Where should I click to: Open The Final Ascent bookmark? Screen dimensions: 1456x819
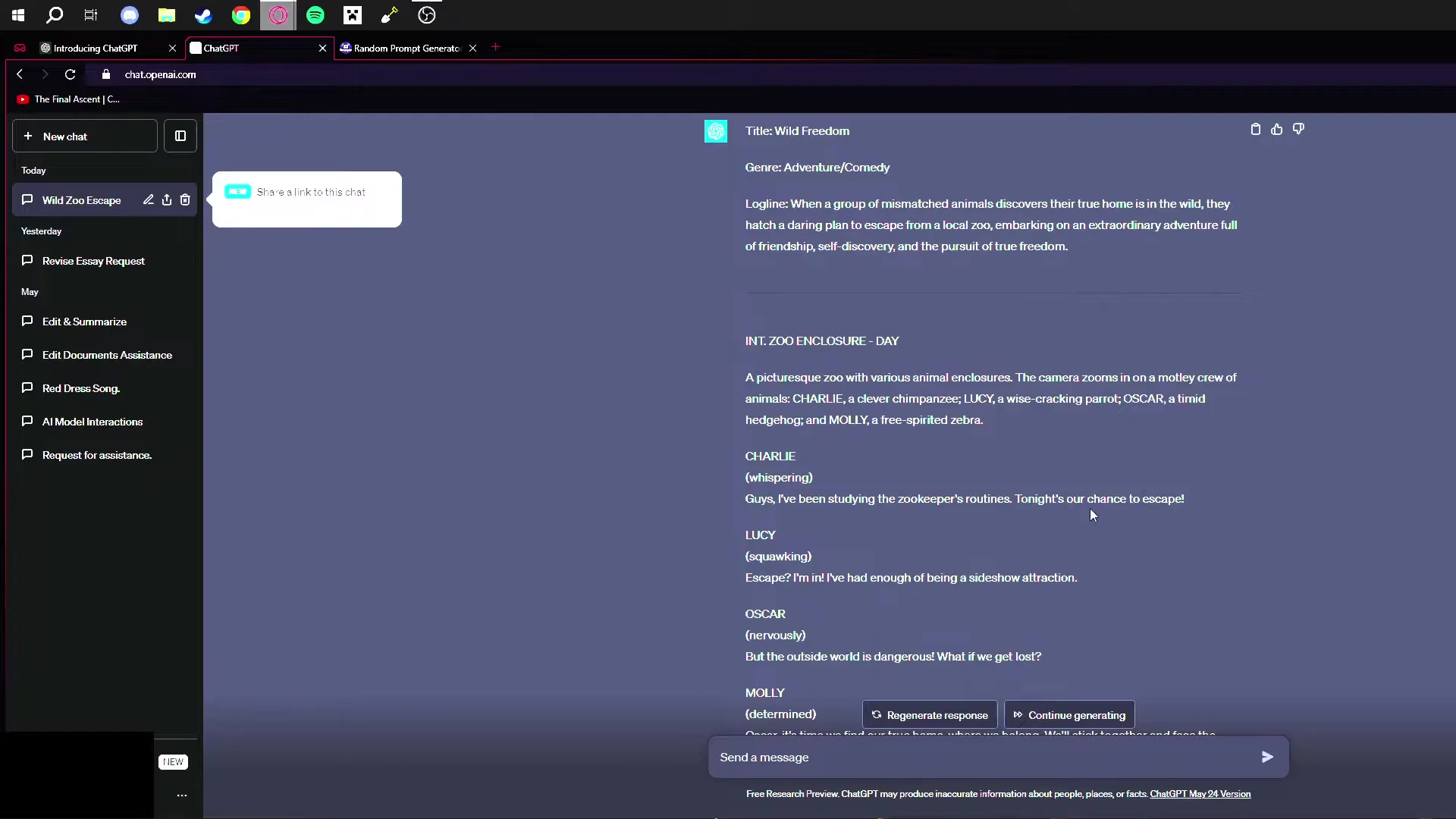pyautogui.click(x=68, y=99)
